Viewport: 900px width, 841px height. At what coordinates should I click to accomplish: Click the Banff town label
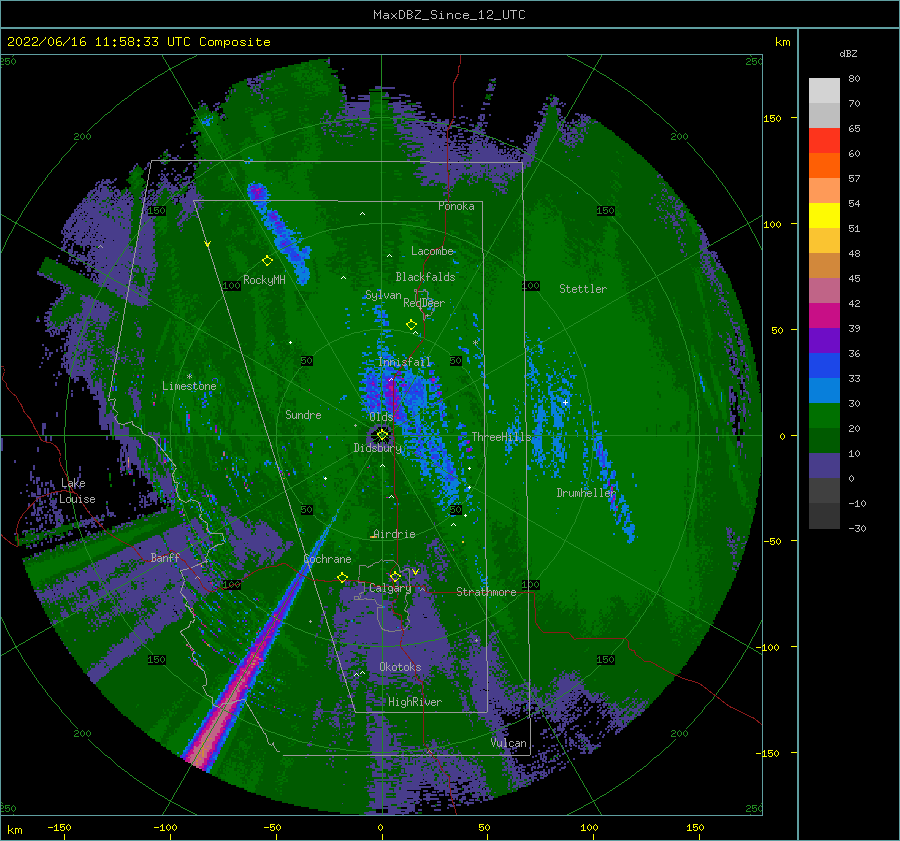tap(165, 557)
